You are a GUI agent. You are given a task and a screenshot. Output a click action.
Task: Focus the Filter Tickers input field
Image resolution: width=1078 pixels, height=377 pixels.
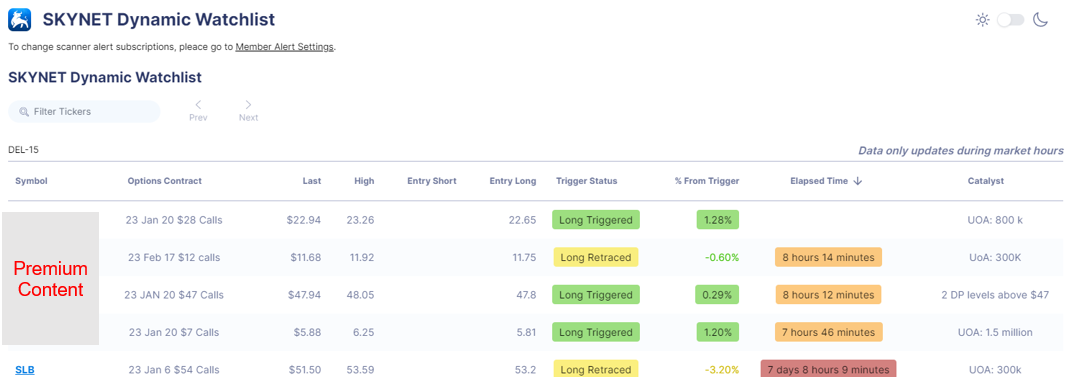tap(84, 111)
